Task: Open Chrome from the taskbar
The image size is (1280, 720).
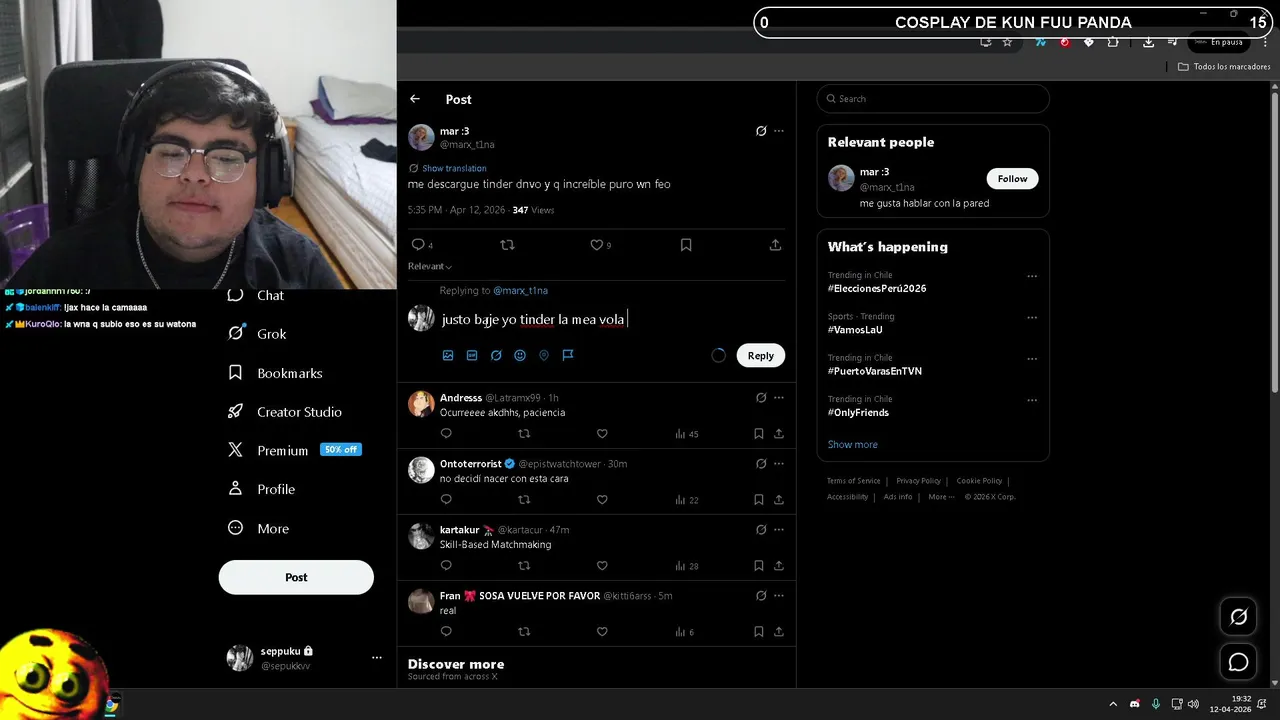Action: coord(111,705)
